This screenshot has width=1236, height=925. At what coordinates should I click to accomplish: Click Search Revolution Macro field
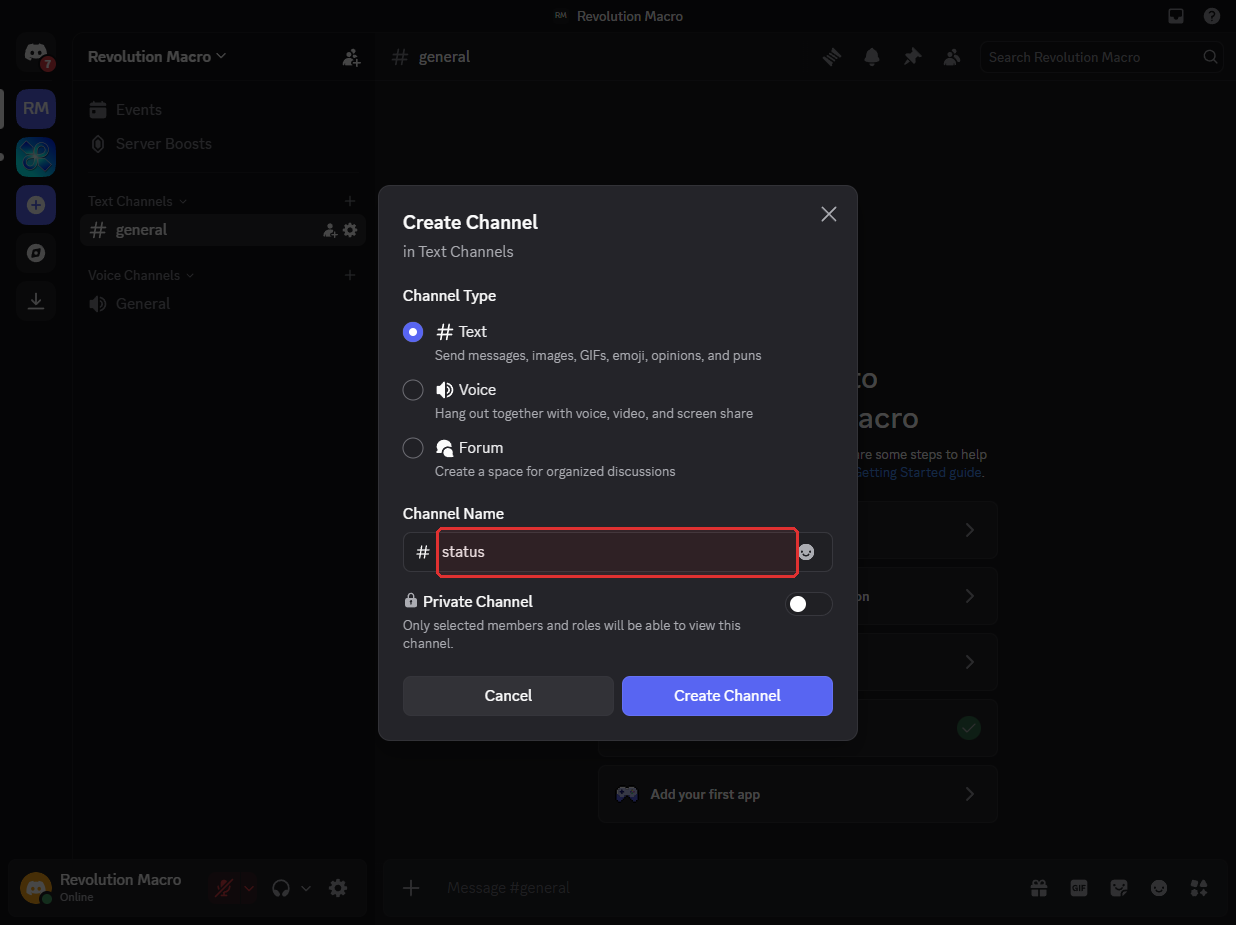coord(1101,57)
